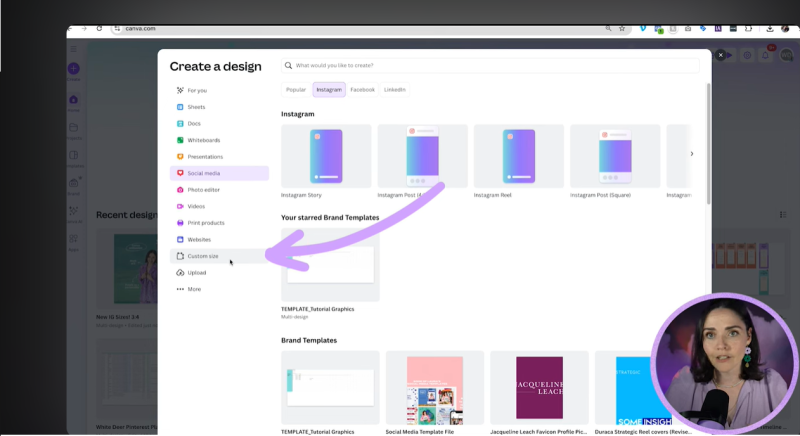This screenshot has height=436, width=800.
Task: Click the More ellipsis icon
Action: point(180,289)
